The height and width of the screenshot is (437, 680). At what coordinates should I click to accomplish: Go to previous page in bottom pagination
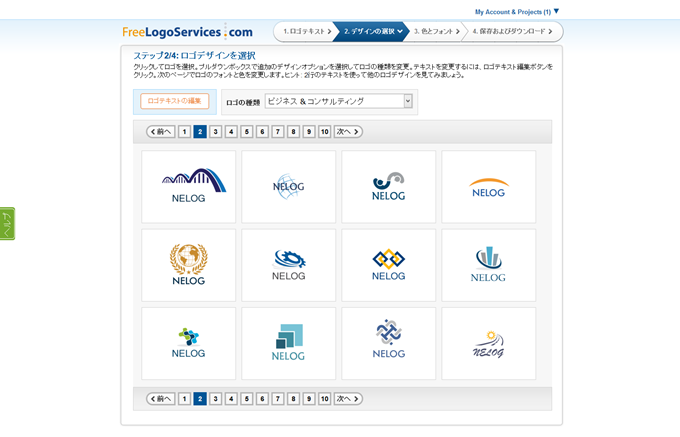(161, 399)
